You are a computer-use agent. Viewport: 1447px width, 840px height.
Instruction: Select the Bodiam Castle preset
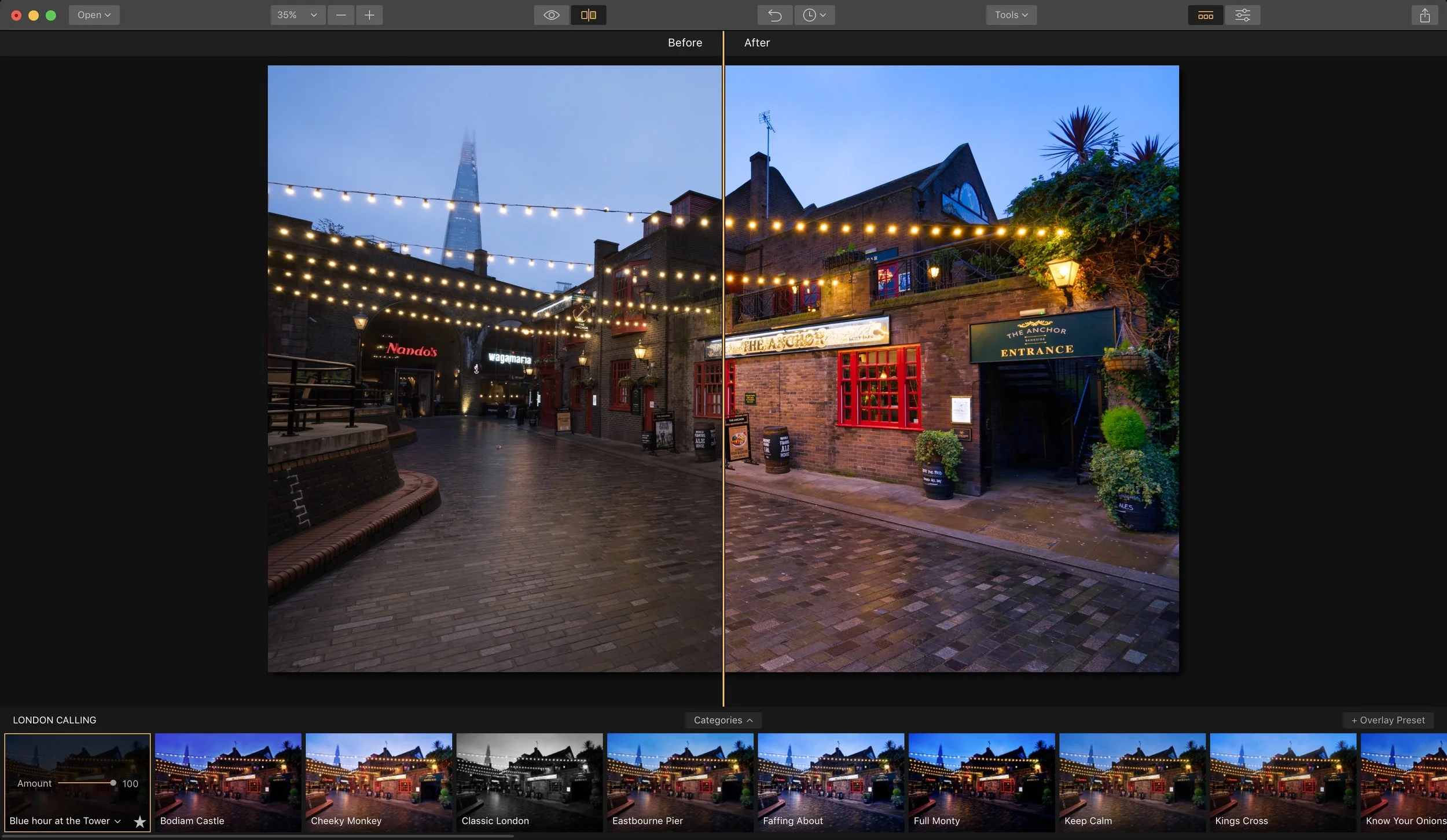228,783
